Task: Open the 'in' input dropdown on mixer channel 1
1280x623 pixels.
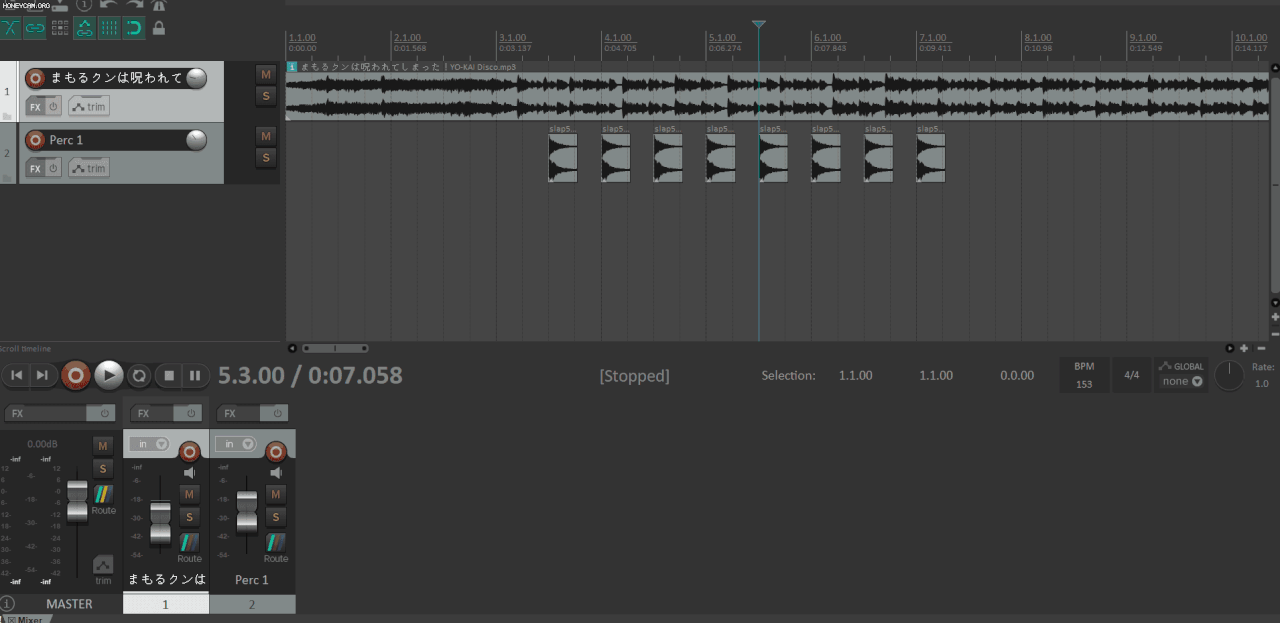Action: pyautogui.click(x=148, y=444)
